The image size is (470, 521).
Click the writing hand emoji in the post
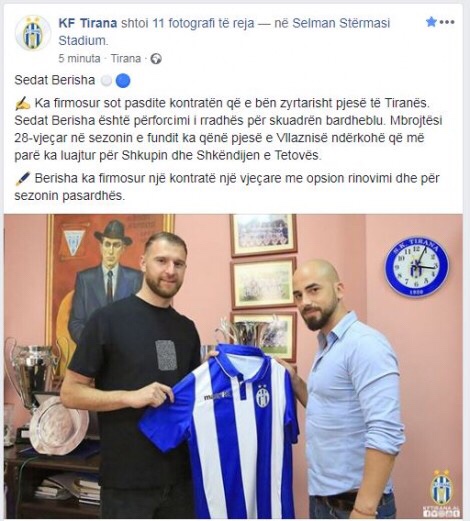(23, 104)
